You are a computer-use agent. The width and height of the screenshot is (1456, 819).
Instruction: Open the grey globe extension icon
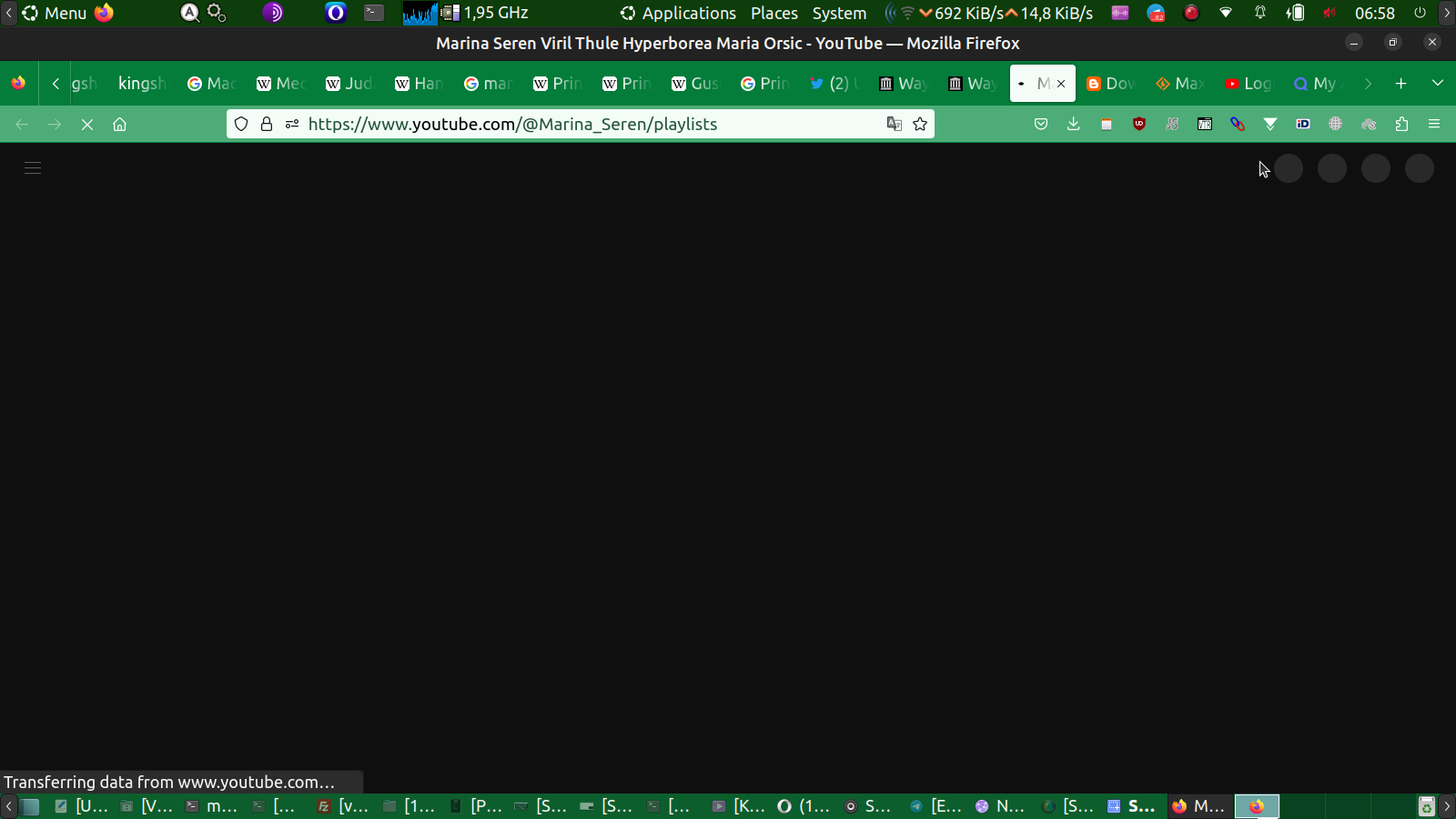[x=1336, y=124]
